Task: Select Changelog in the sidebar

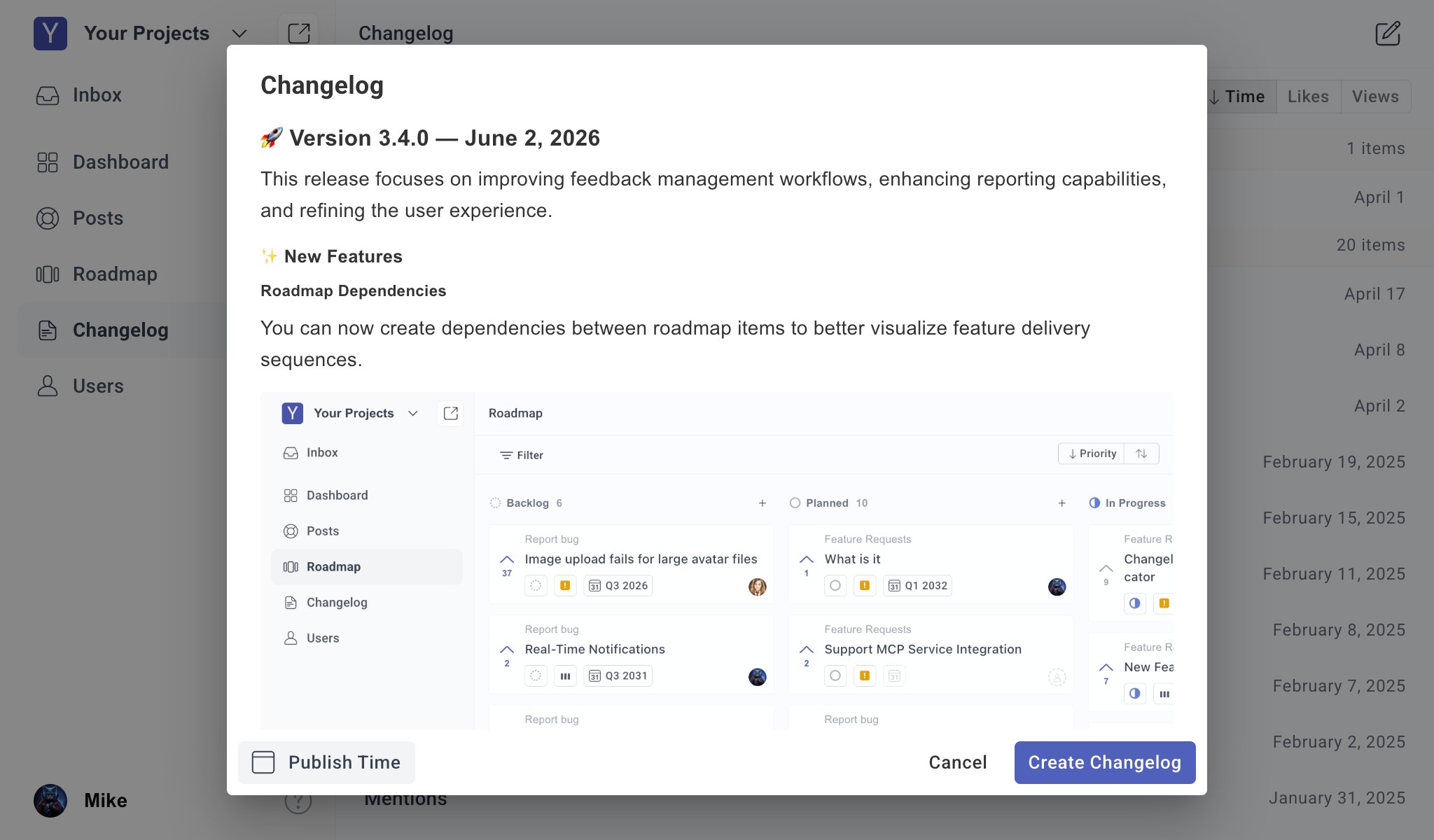Action: [120, 330]
